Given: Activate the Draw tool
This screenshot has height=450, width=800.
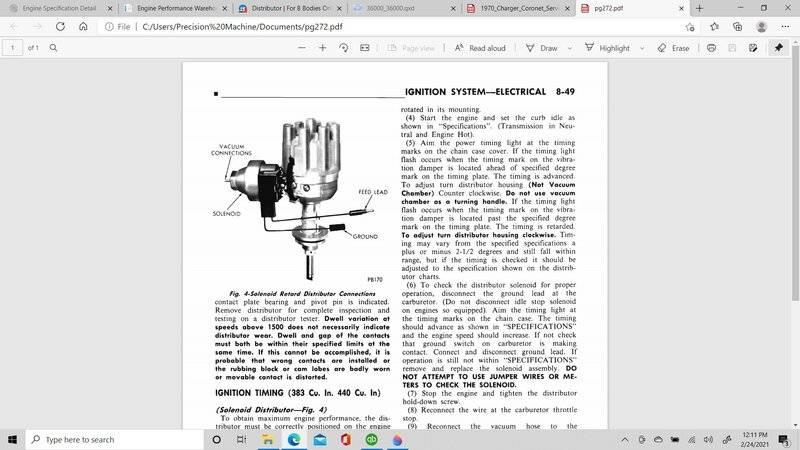Looking at the screenshot, I should (542, 47).
